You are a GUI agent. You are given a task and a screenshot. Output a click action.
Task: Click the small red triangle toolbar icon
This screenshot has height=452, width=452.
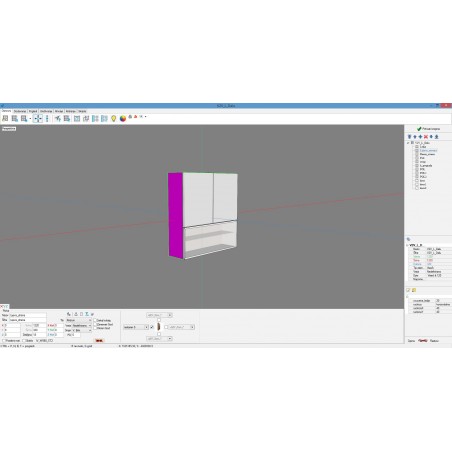point(135,117)
